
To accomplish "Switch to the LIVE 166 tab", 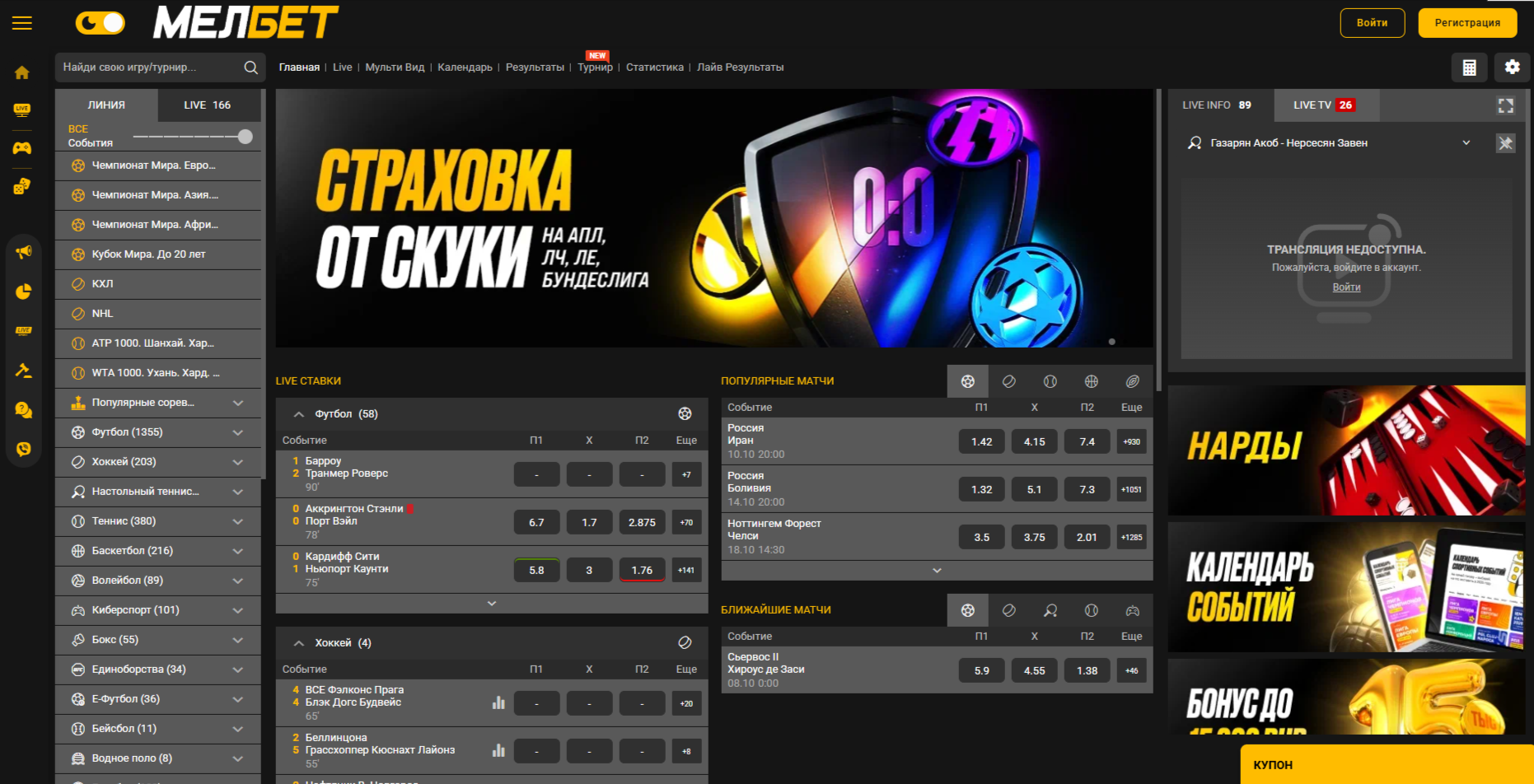I will [x=208, y=105].
